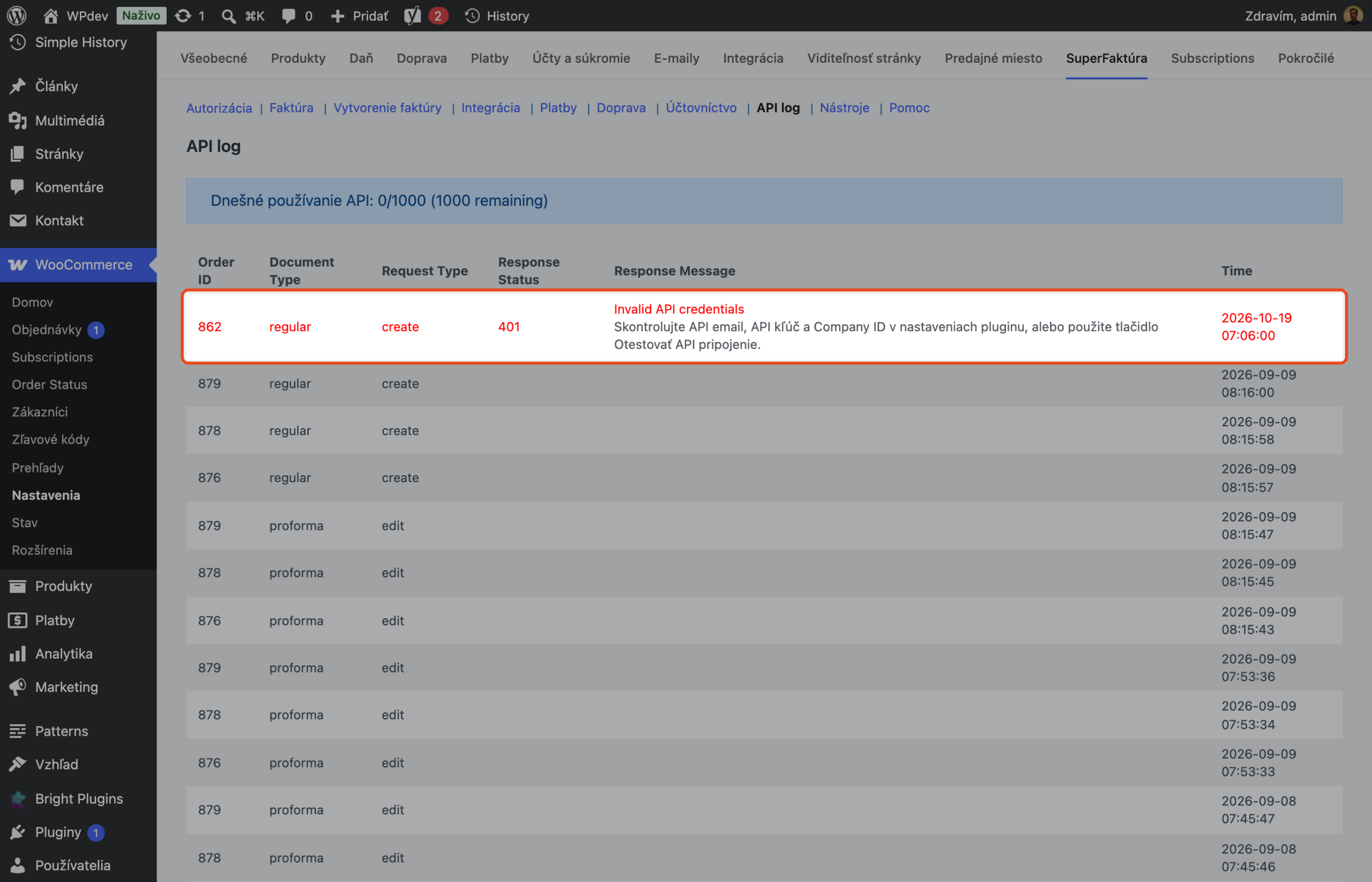Open the admin avatar thumbnail
1372x882 pixels.
click(1353, 16)
